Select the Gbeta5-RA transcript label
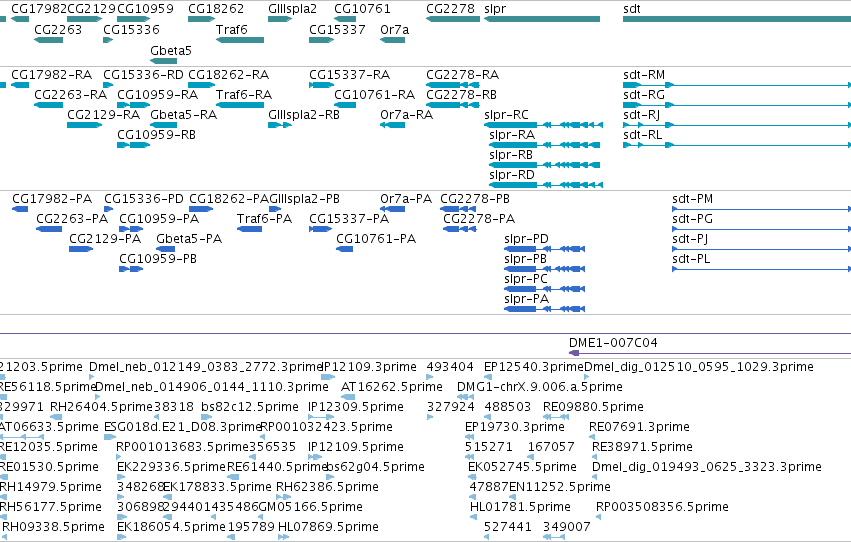The height and width of the screenshot is (542, 851). click(x=183, y=114)
